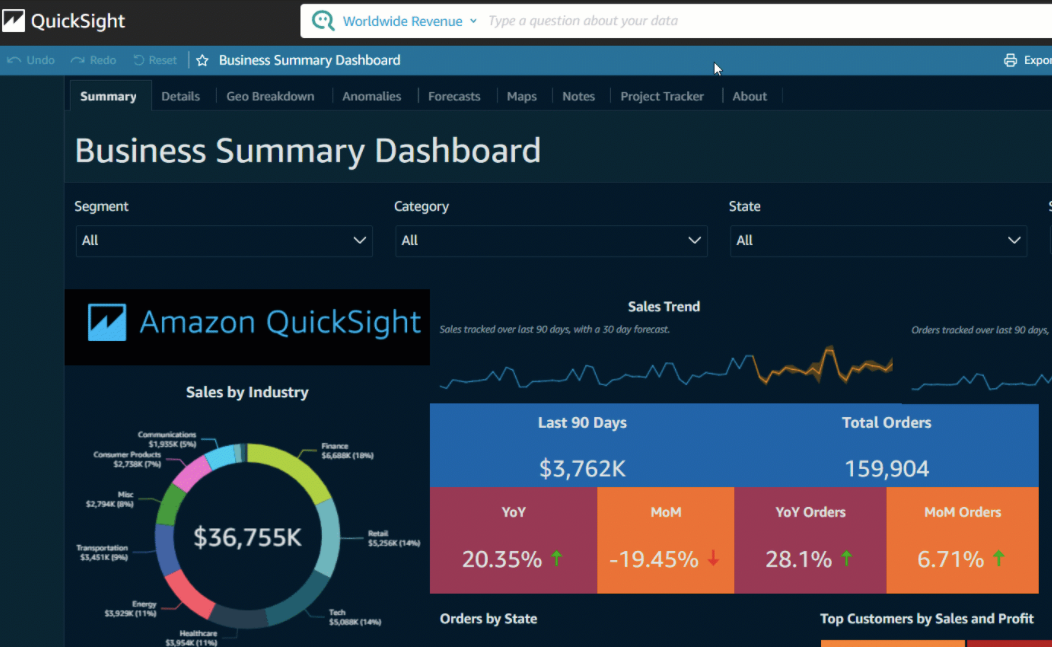Screen dimensions: 1052x647
Task: Click the QuickSight logo icon
Action: (14, 21)
